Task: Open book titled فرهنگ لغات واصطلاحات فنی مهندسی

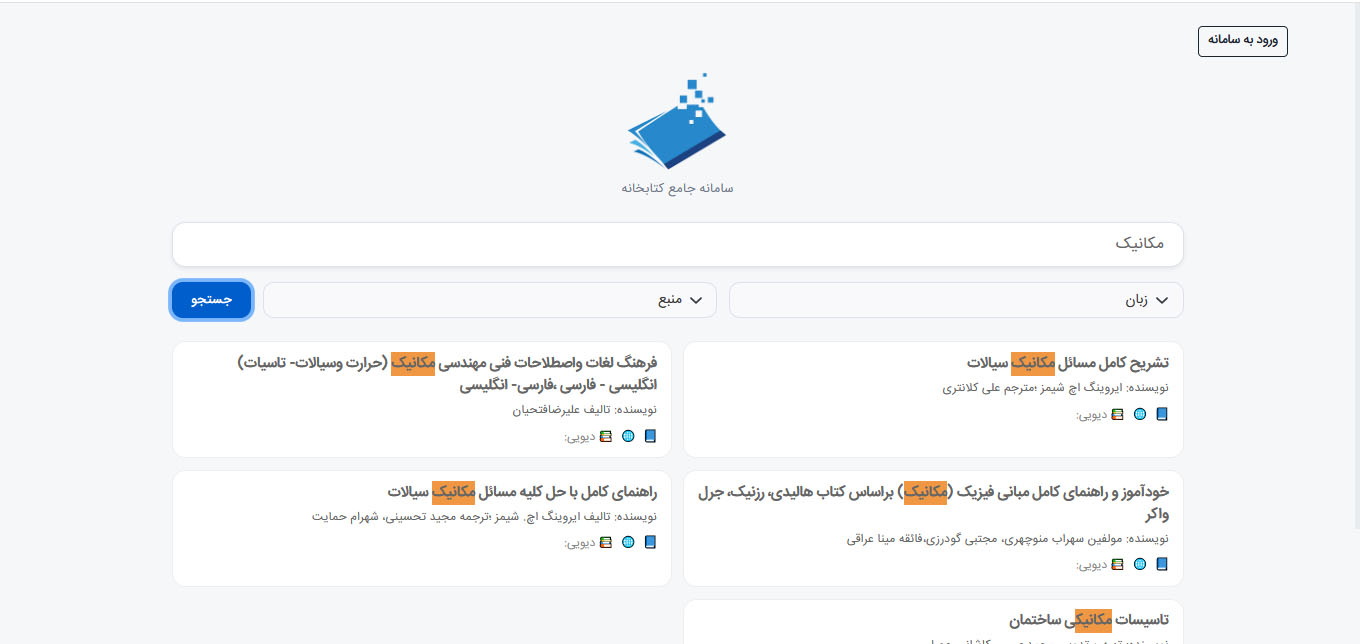Action: click(447, 373)
